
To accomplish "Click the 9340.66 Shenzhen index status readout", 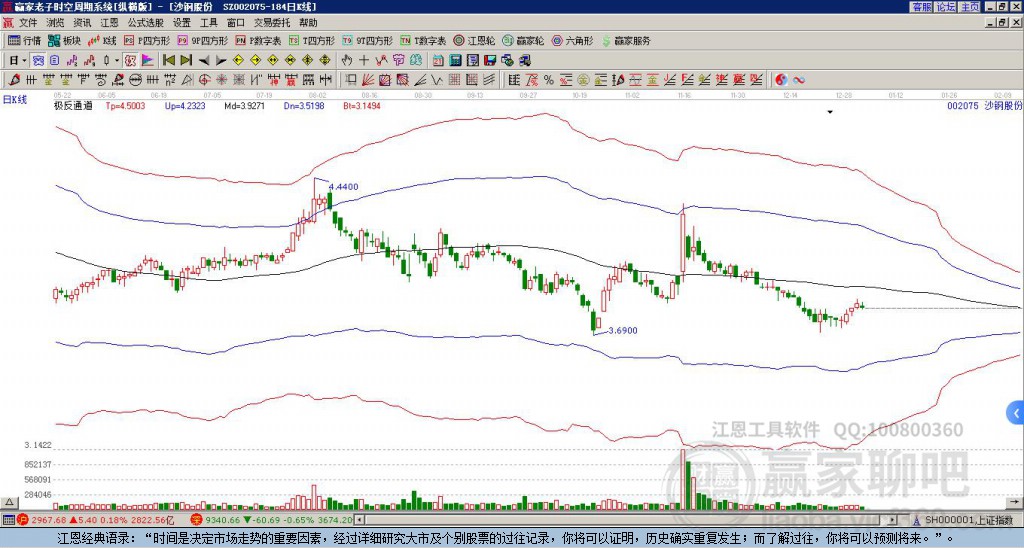I will [x=222, y=520].
